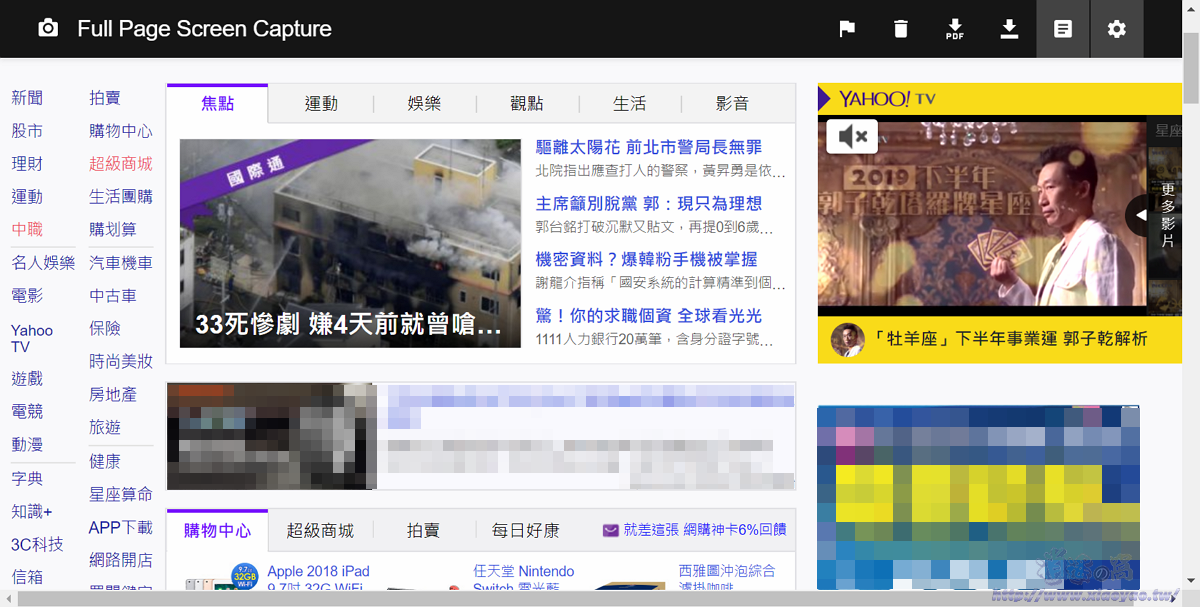The width and height of the screenshot is (1200, 607).
Task: Open 中古車 sidebar link
Action: coord(113,296)
